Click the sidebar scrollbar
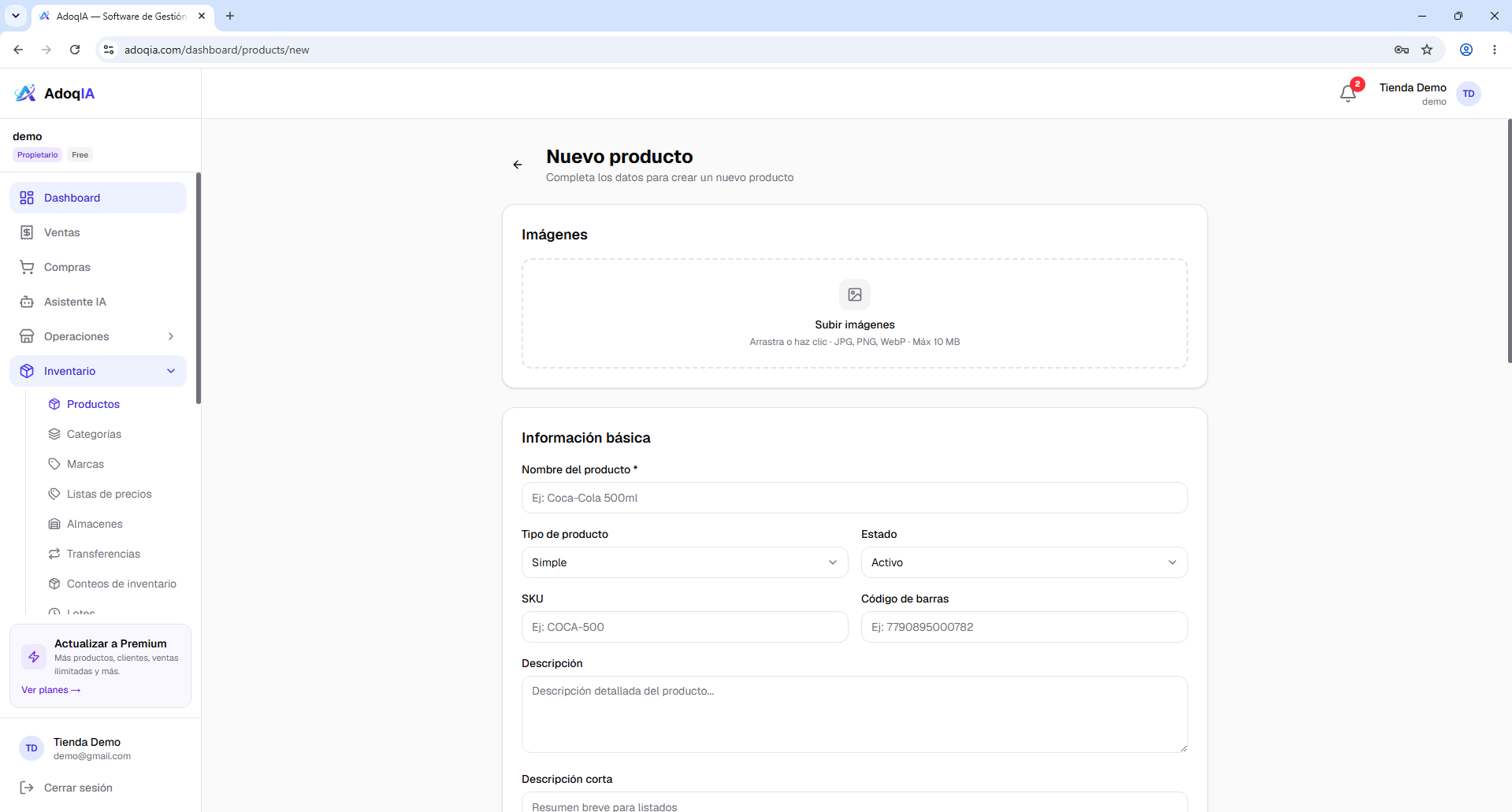Image resolution: width=1512 pixels, height=812 pixels. click(199, 288)
